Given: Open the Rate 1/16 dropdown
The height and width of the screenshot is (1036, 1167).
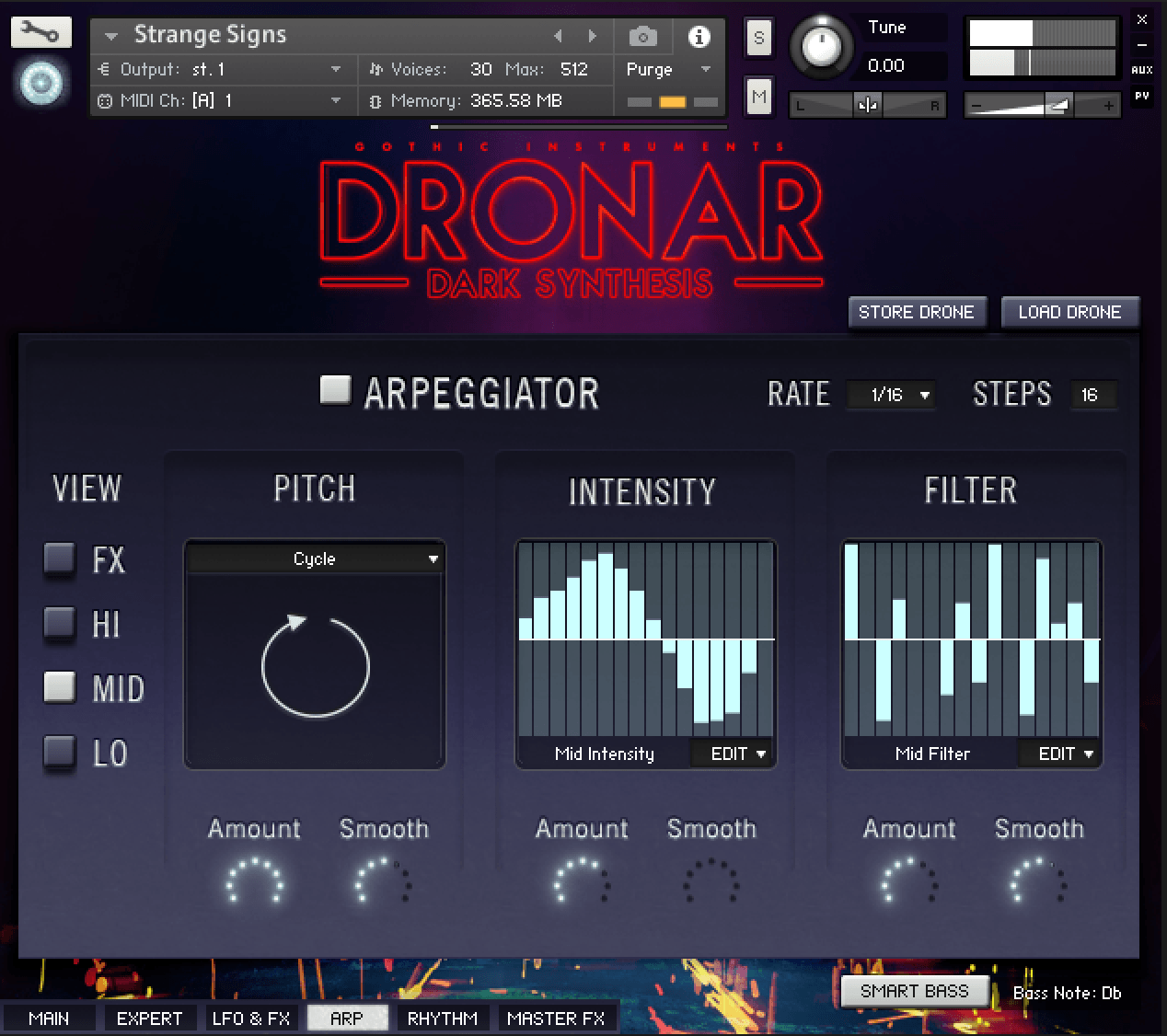Looking at the screenshot, I should pyautogui.click(x=890, y=395).
